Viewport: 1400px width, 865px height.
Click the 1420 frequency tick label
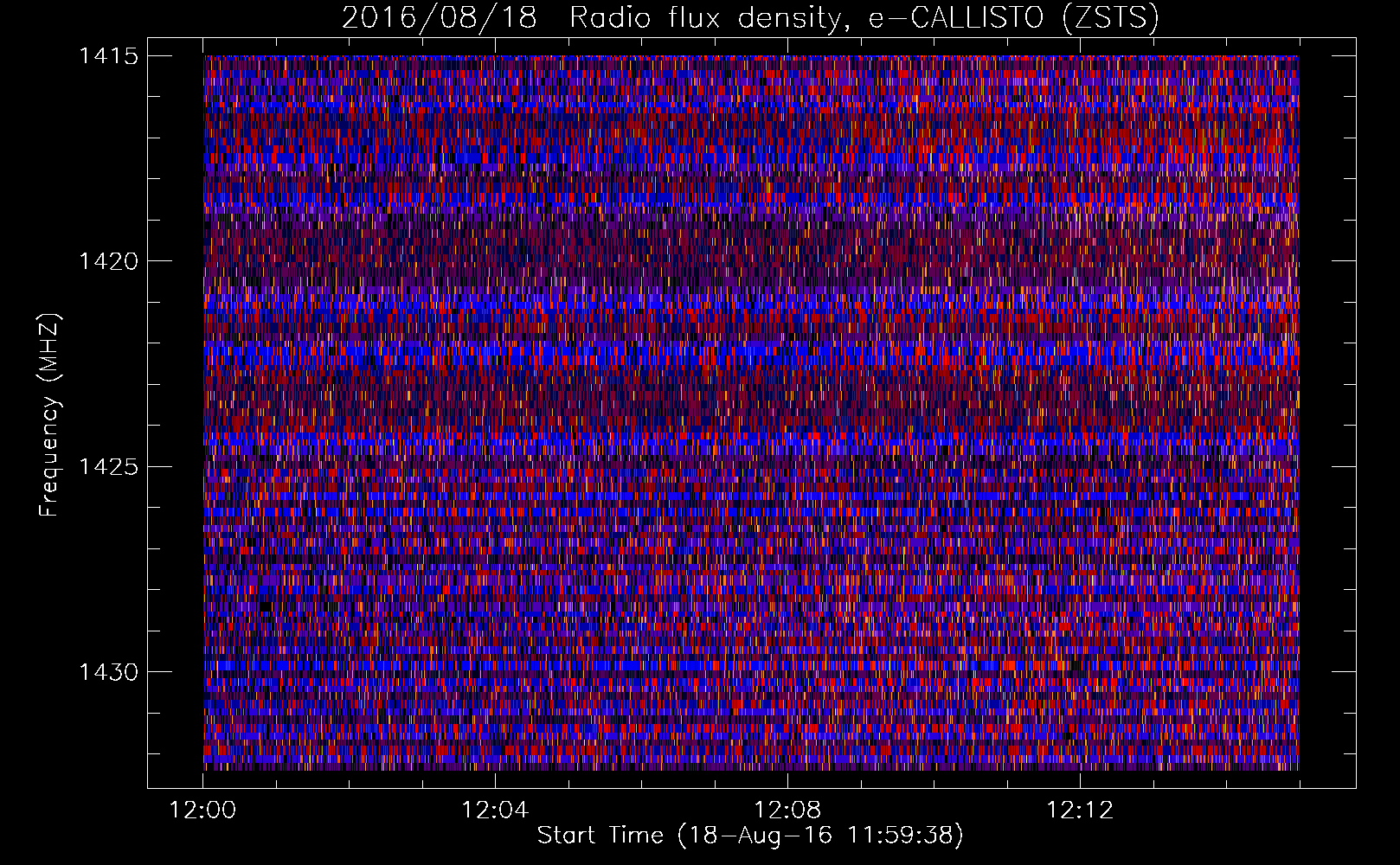click(108, 261)
